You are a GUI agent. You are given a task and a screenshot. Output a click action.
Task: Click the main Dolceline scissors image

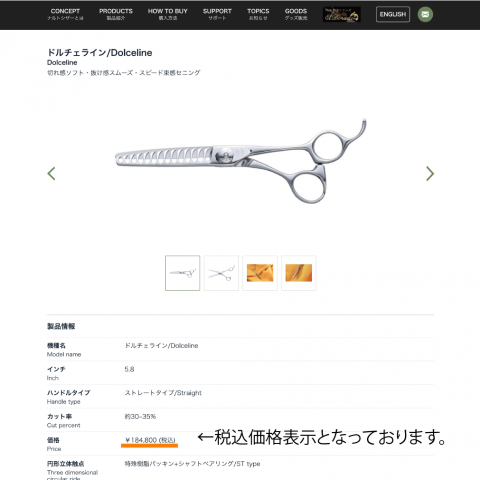click(240, 161)
